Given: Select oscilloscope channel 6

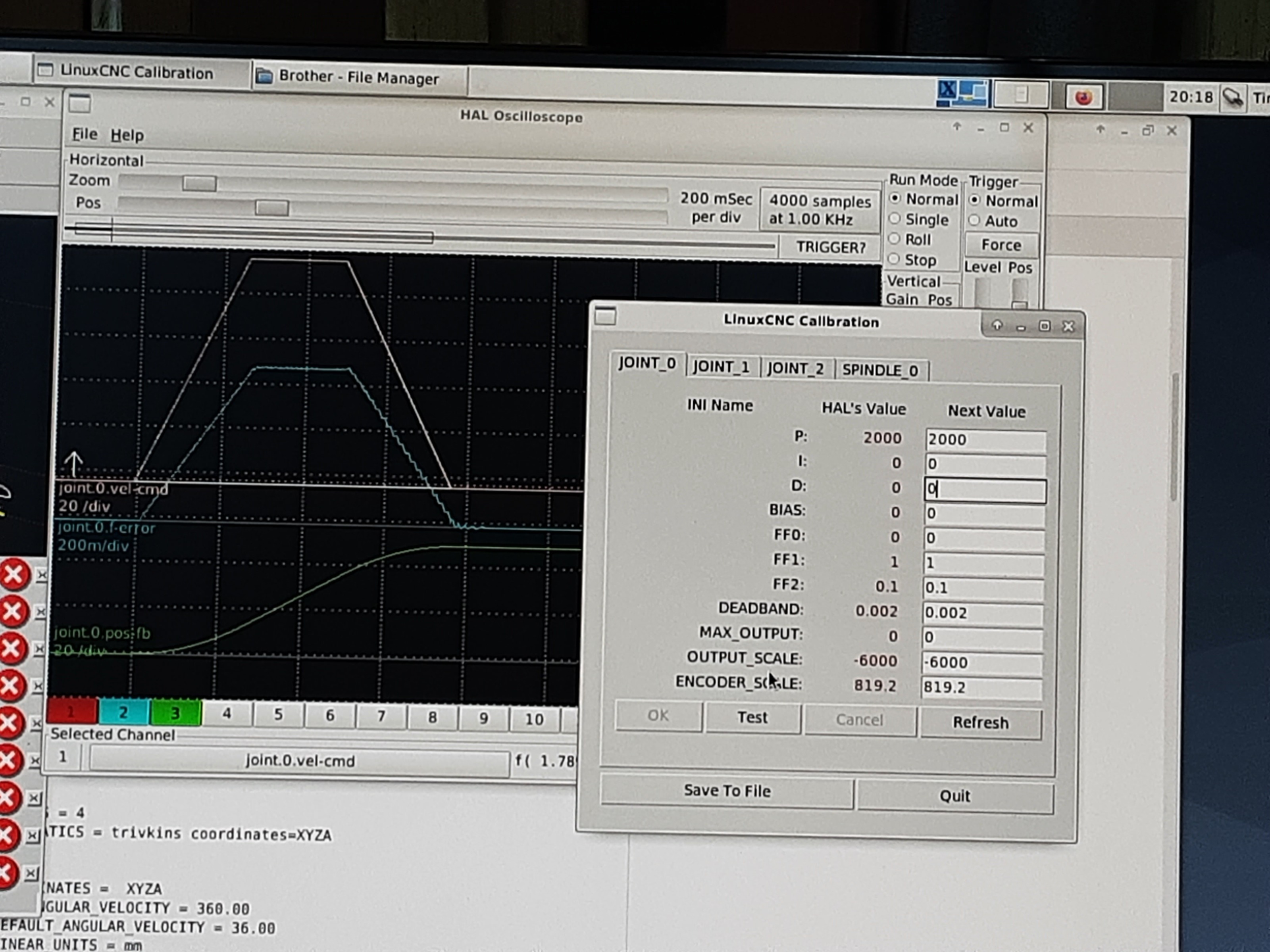Looking at the screenshot, I should point(329,716).
